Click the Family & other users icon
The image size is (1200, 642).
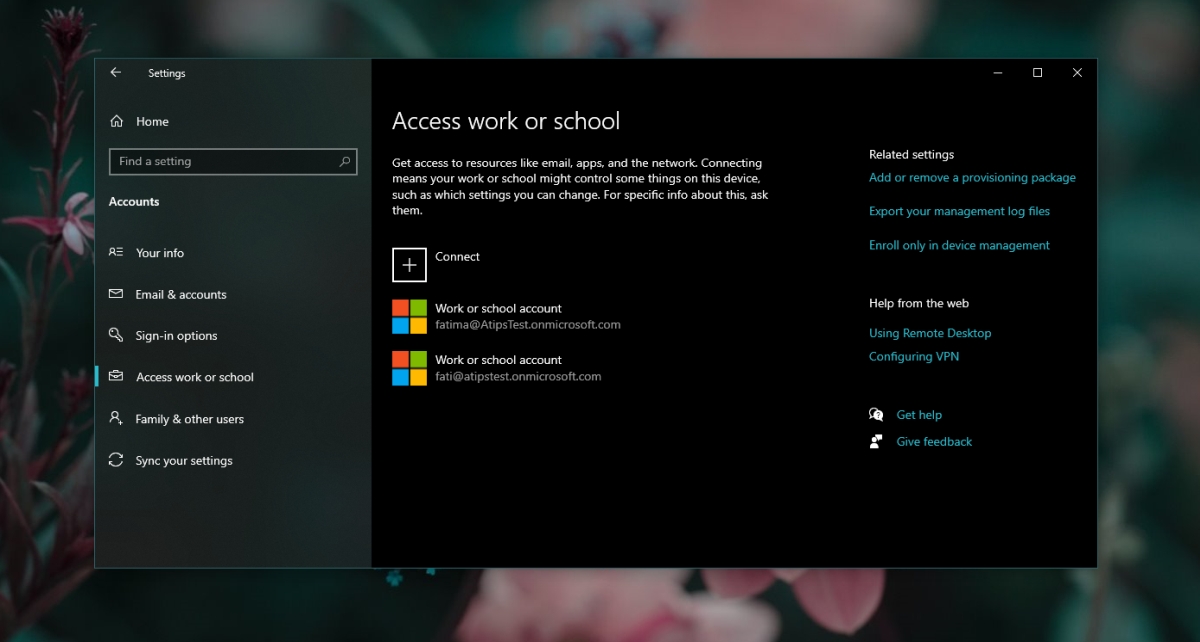click(x=117, y=419)
